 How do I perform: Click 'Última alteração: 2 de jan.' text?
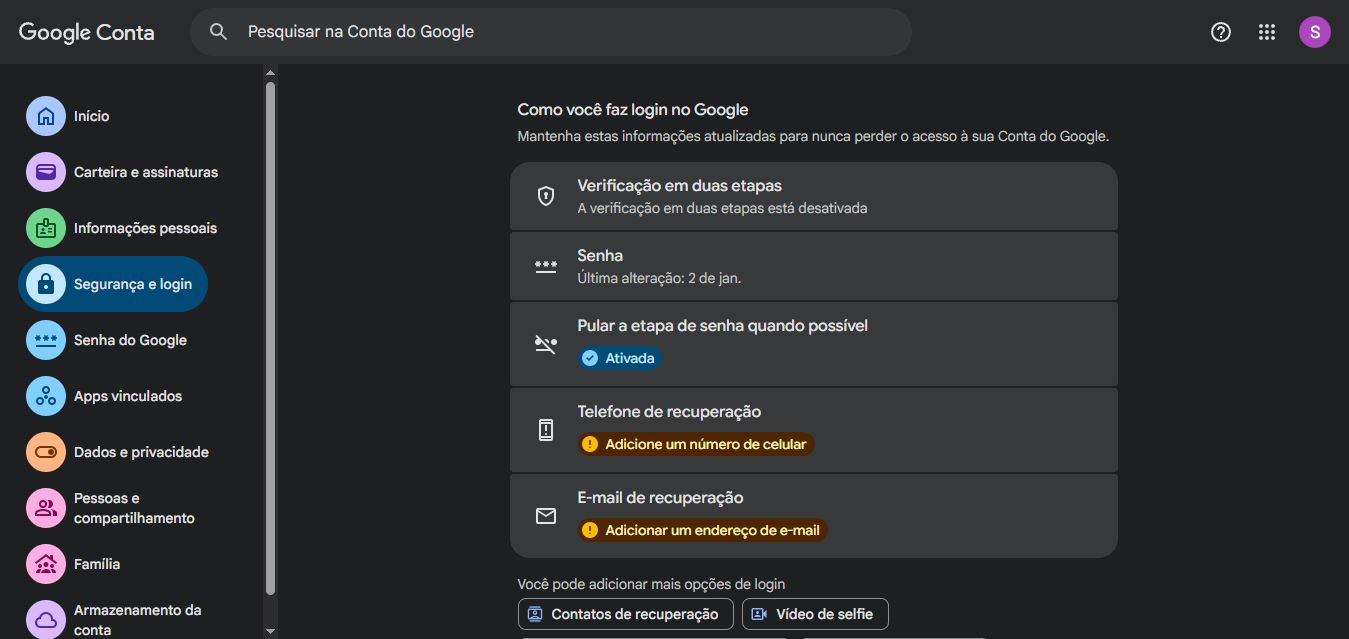click(x=659, y=278)
